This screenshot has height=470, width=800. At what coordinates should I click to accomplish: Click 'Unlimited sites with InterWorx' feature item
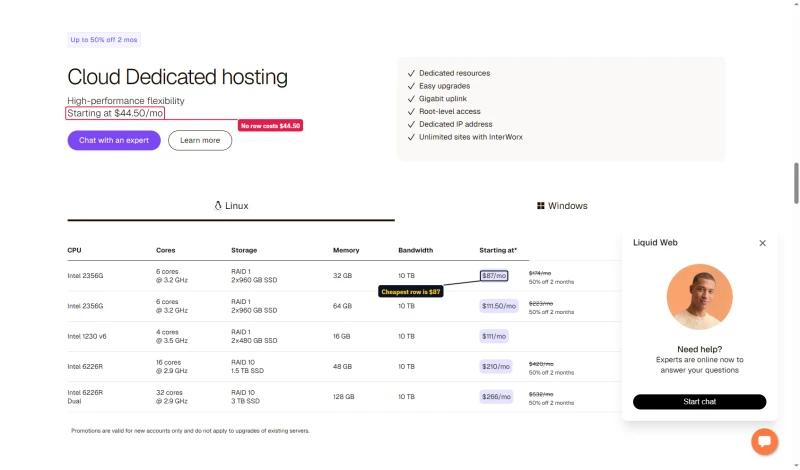(x=471, y=137)
